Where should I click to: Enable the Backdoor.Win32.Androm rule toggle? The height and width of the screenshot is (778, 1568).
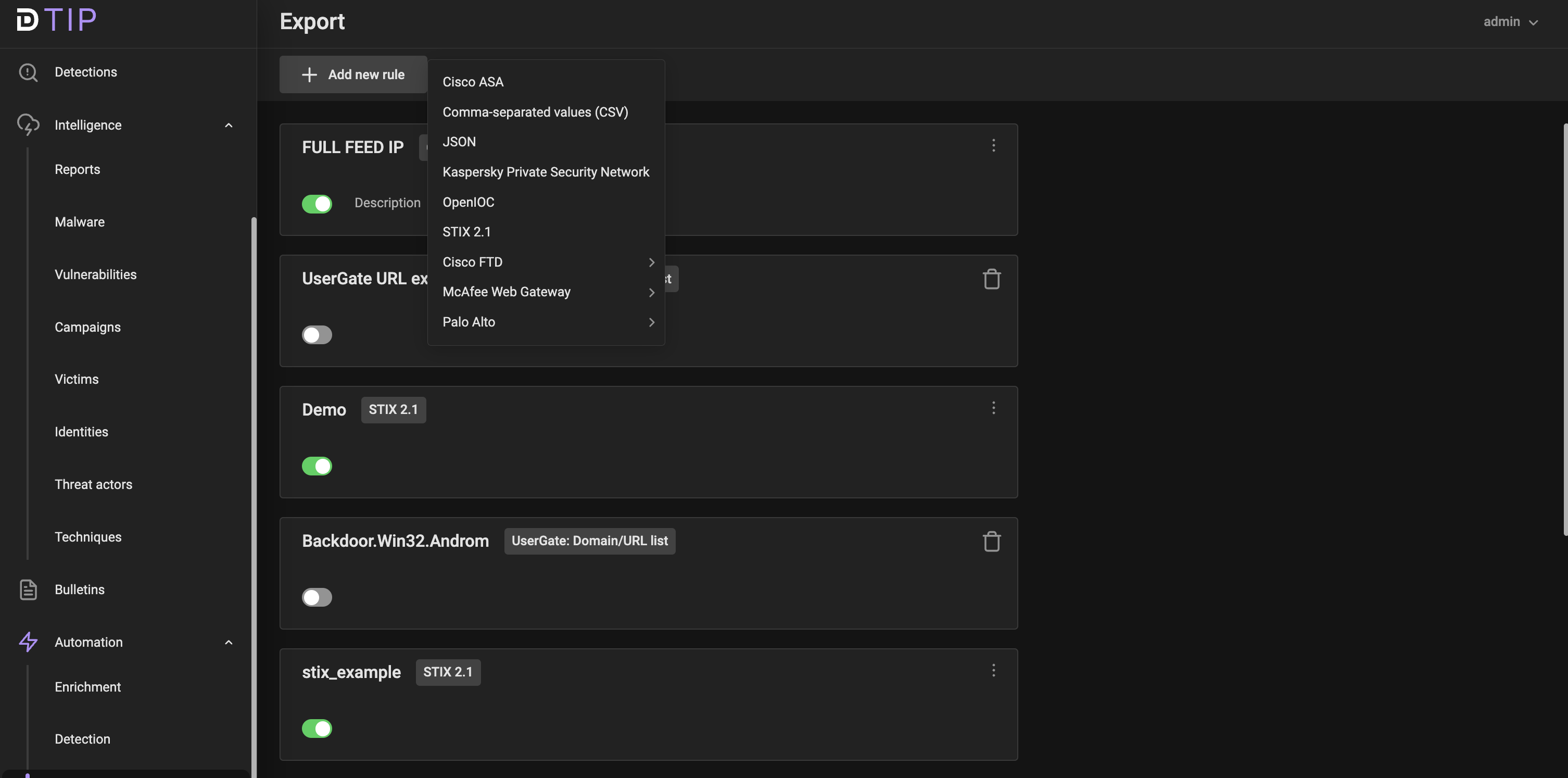tap(317, 597)
